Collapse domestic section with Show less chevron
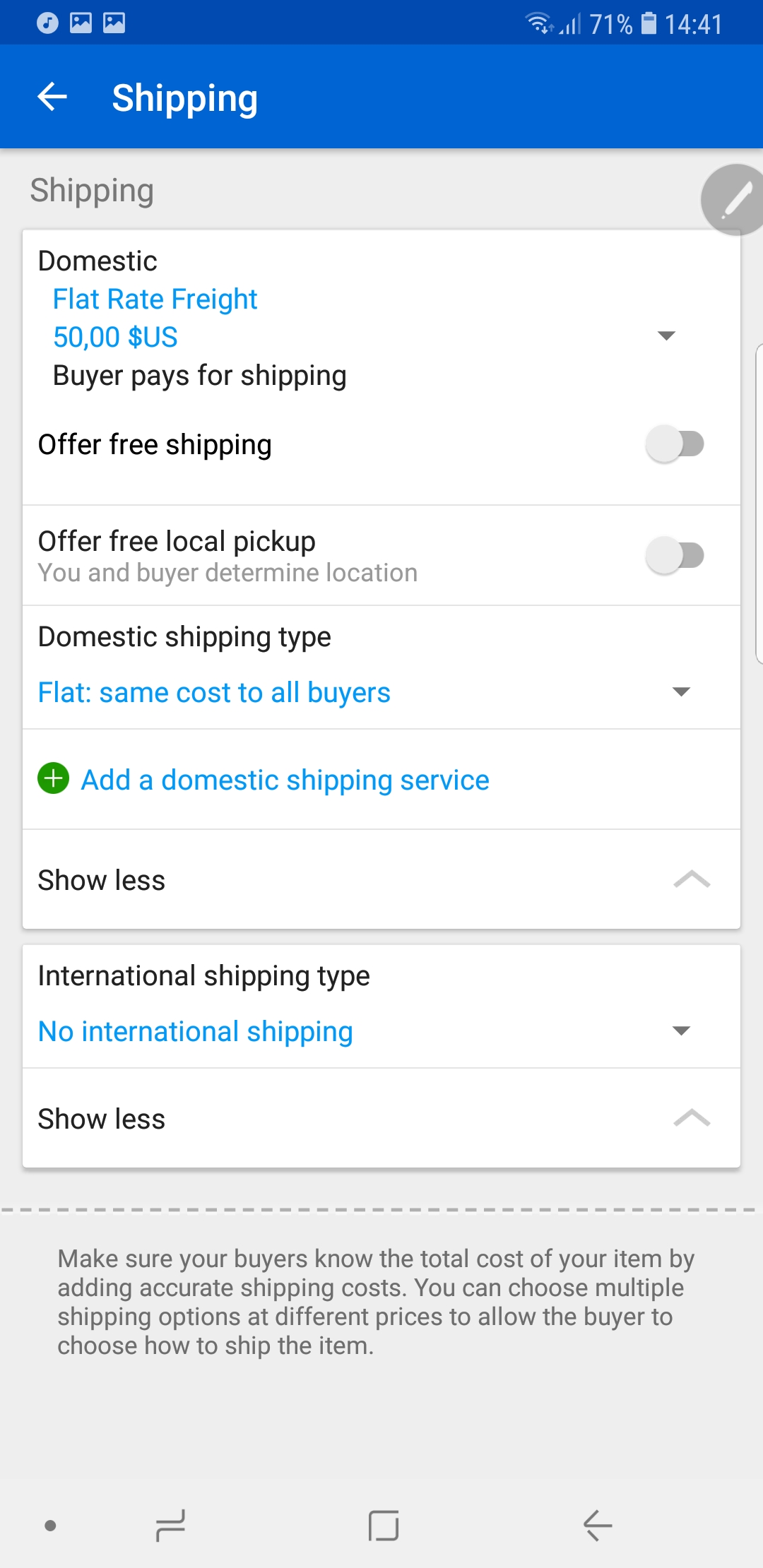Viewport: 763px width, 1568px height. click(x=692, y=879)
